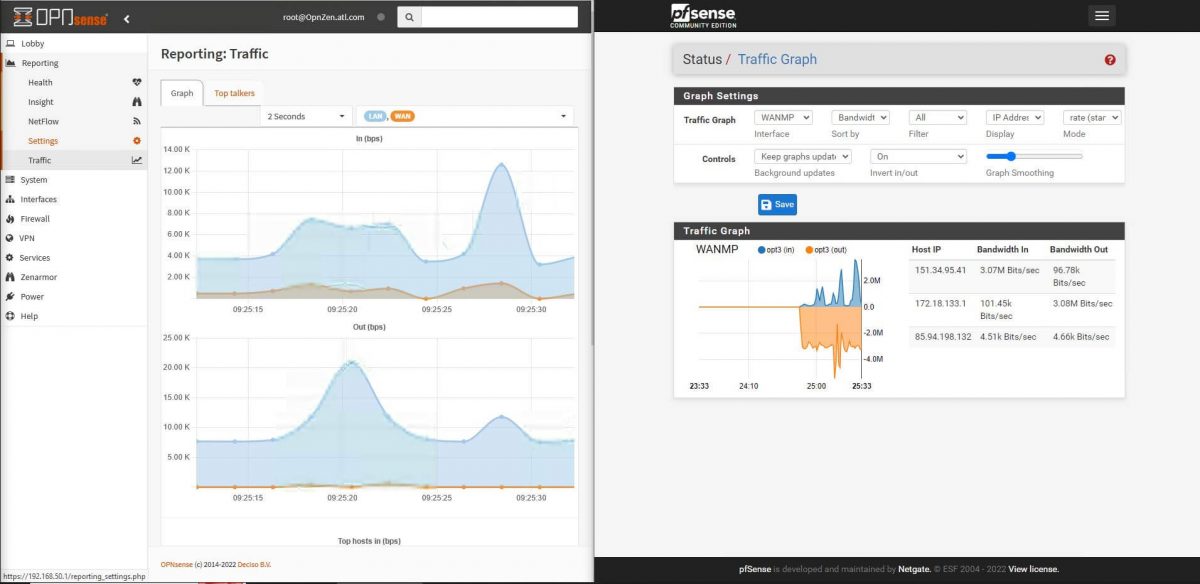The width and height of the screenshot is (1200, 584).
Task: Switch to the Top talkers tab
Action: click(x=234, y=93)
